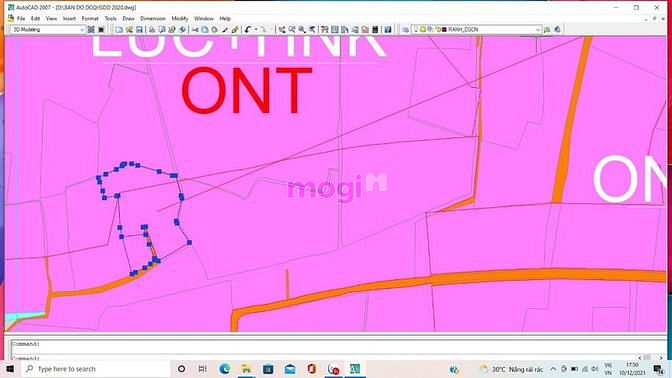The image size is (672, 378).
Task: Open the Properties palette icon
Action: (x=325, y=30)
